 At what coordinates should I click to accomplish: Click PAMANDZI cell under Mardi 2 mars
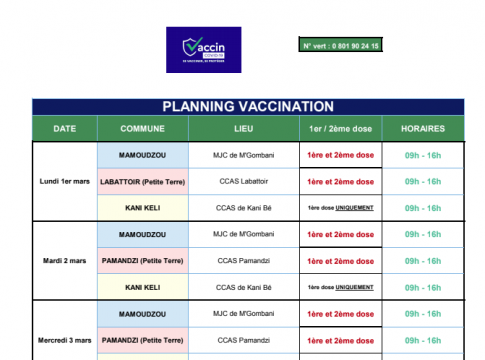(143, 261)
